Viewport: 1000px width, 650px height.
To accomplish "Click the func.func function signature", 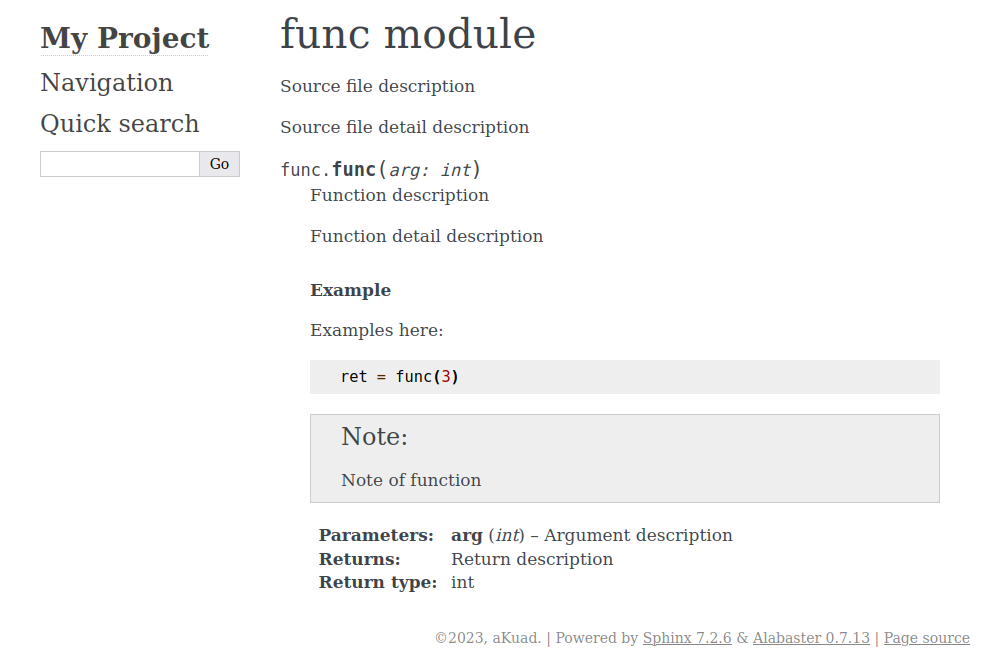I will point(353,169).
